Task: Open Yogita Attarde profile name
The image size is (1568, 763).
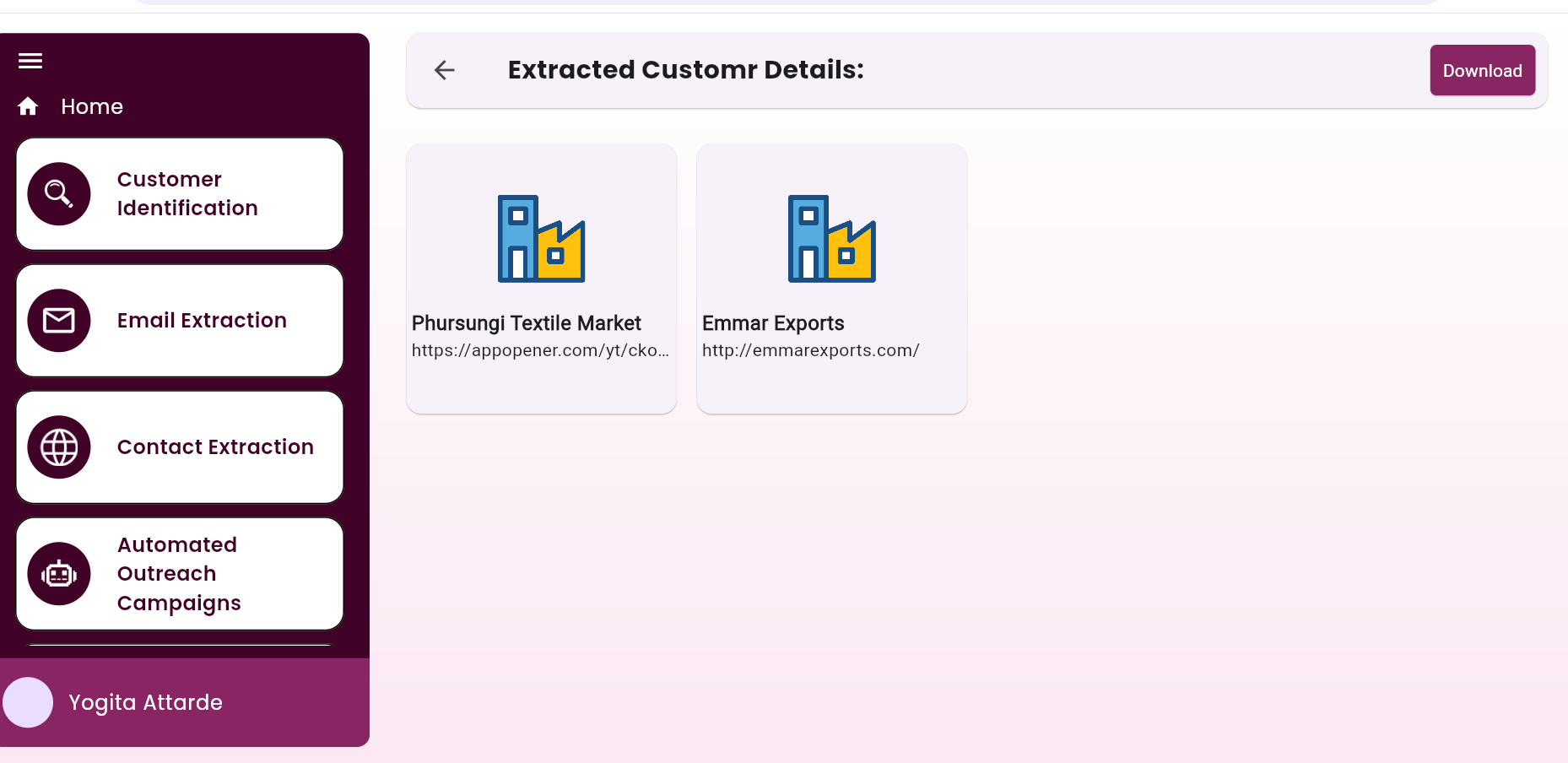Action: 145,702
